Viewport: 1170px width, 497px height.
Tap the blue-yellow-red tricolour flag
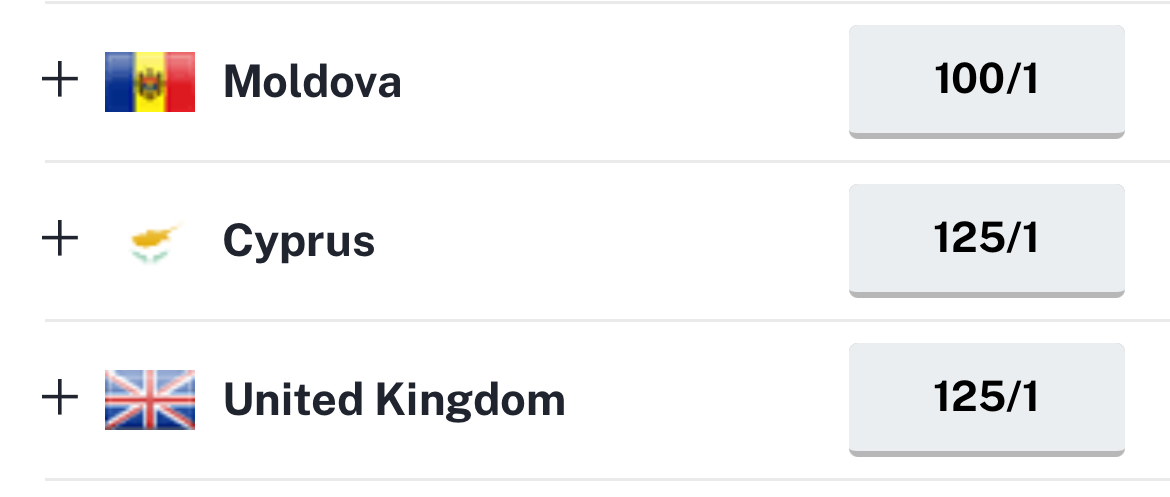coord(150,82)
